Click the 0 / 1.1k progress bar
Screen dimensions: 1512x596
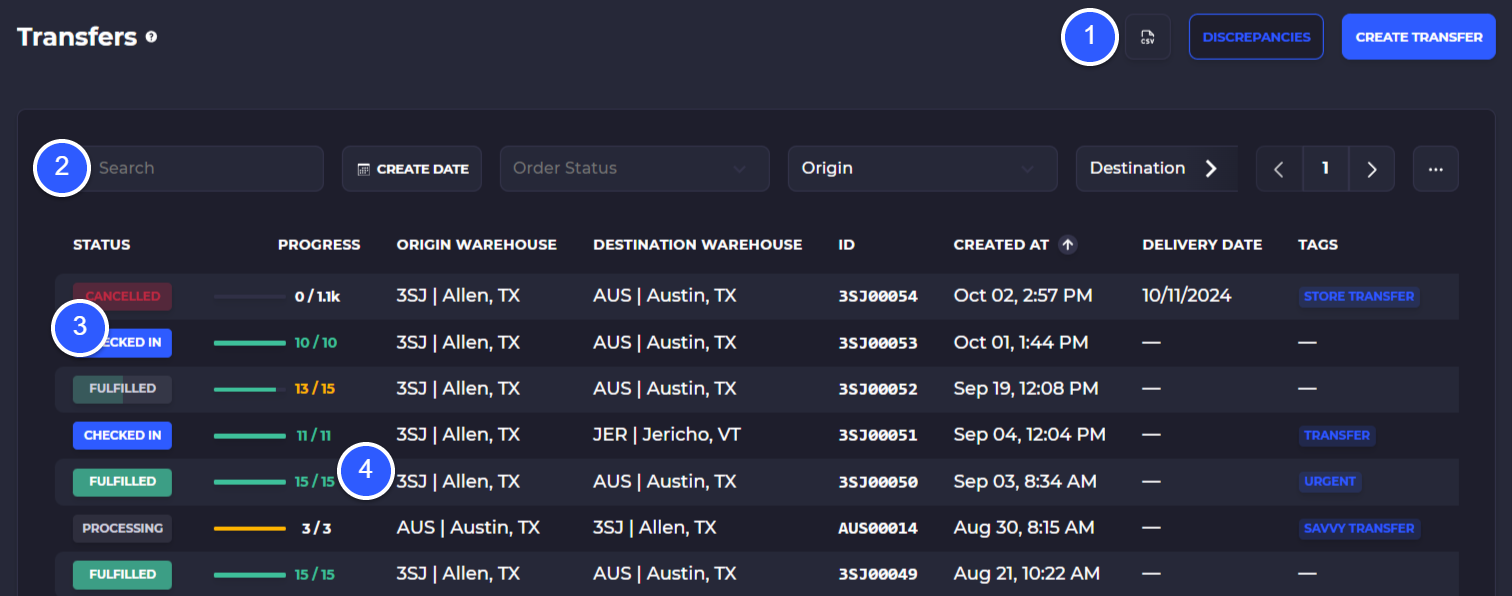click(250, 297)
